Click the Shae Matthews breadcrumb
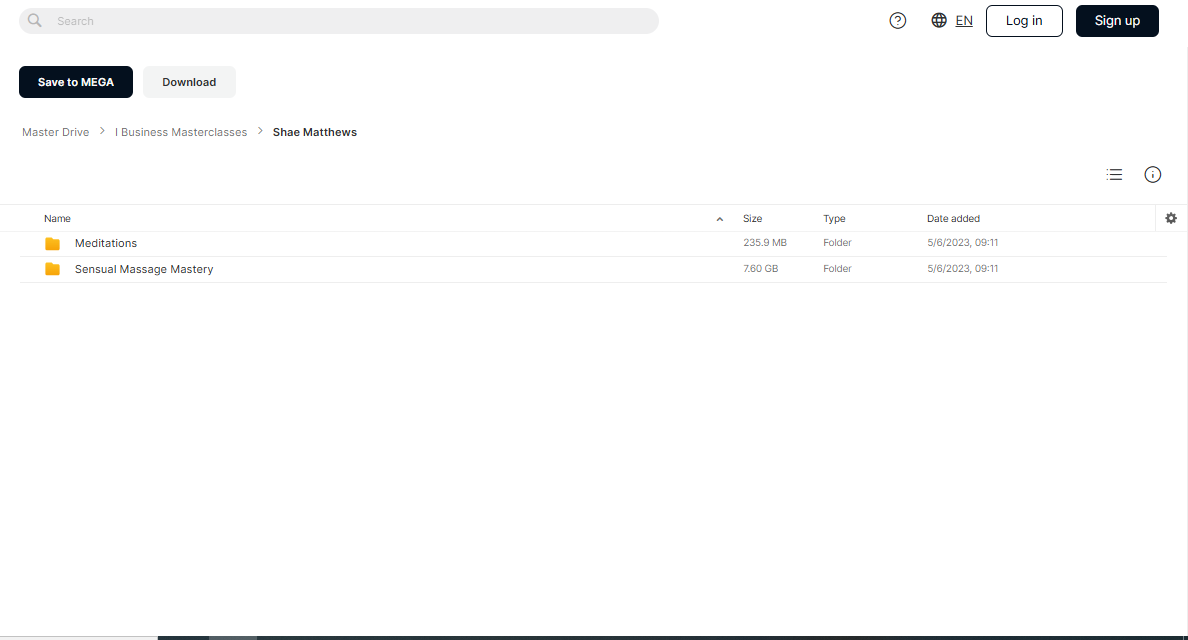The image size is (1188, 640). click(x=314, y=132)
